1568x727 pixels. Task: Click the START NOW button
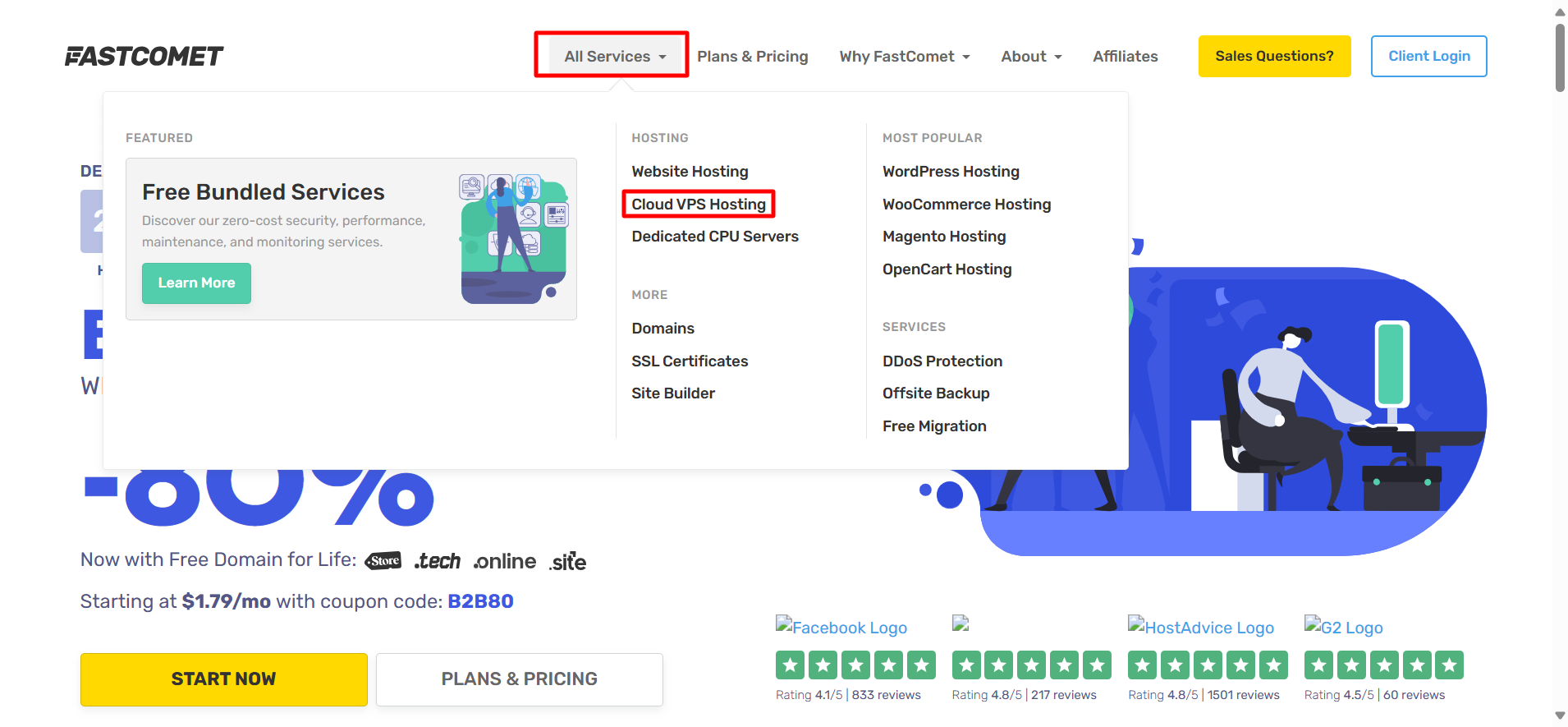(223, 679)
